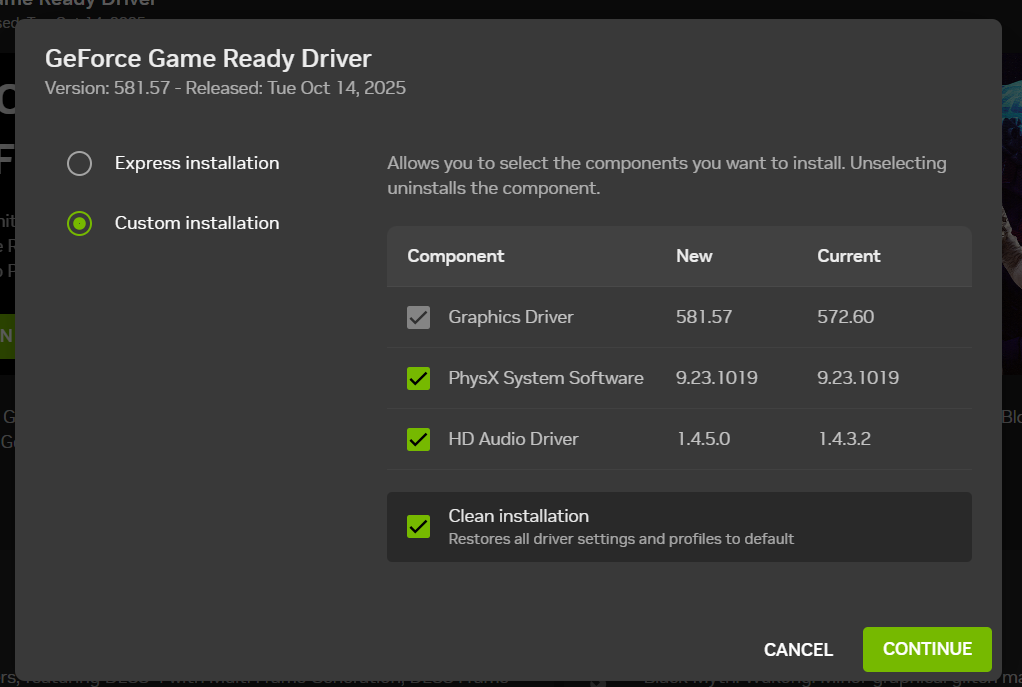This screenshot has height=687, width=1022.
Task: Click HD Audio Driver current version 1.4.3.2
Action: point(845,439)
